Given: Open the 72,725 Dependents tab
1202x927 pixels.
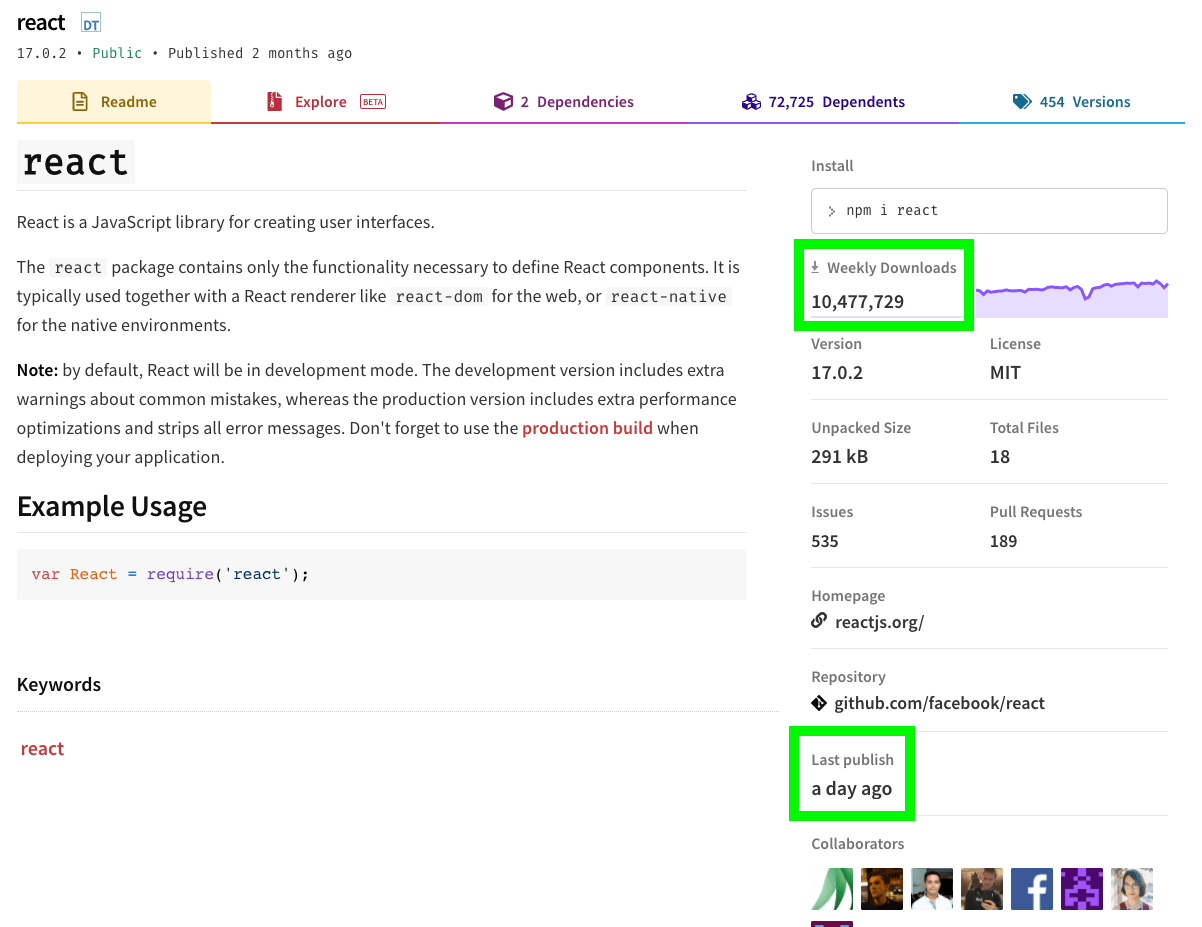Looking at the screenshot, I should (823, 102).
